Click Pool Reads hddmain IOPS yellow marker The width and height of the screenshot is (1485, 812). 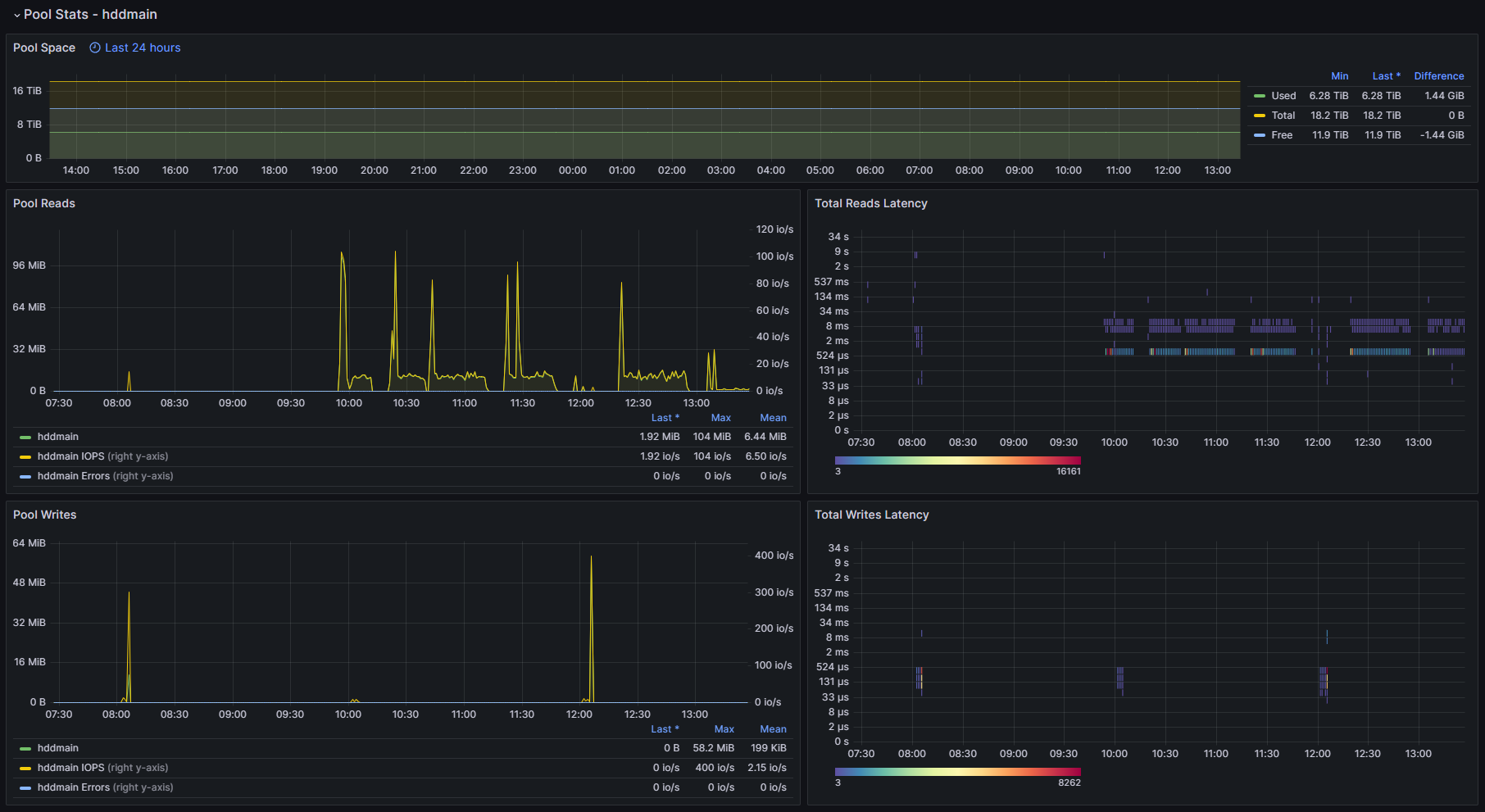coord(25,457)
